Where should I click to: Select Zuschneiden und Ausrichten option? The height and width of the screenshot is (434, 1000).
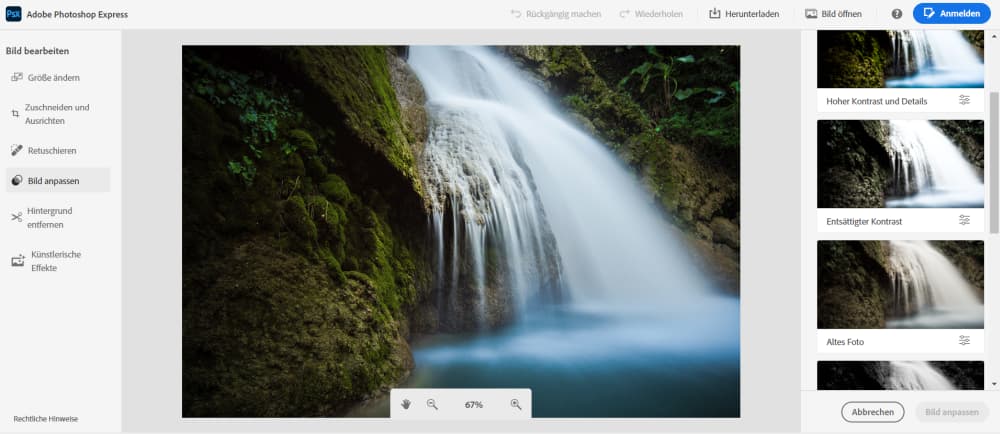[58, 114]
